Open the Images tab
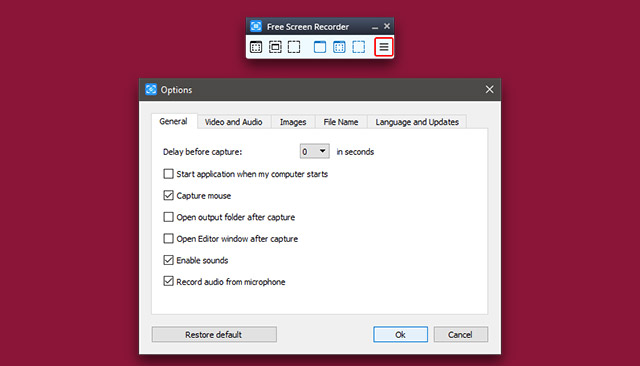The width and height of the screenshot is (640, 366). (x=293, y=122)
